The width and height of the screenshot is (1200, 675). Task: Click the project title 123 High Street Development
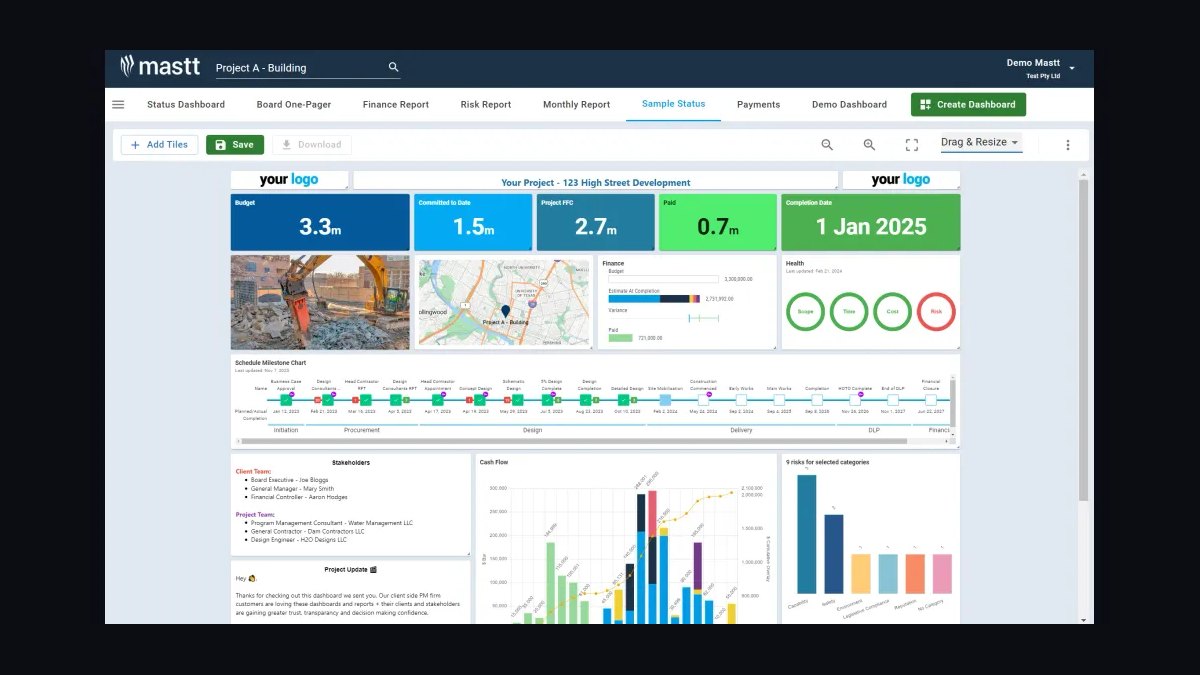pos(595,182)
